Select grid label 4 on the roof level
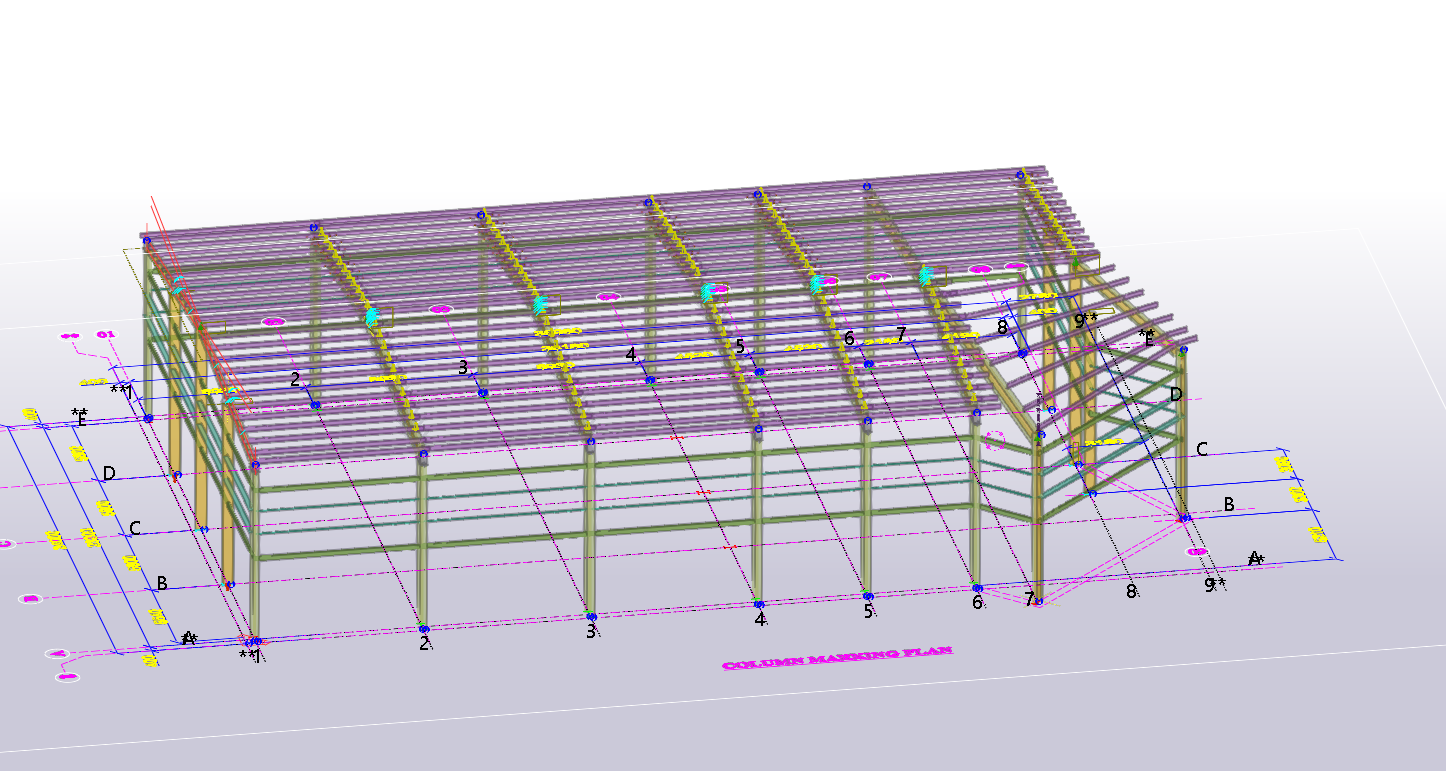Image resolution: width=1446 pixels, height=771 pixels. click(631, 354)
